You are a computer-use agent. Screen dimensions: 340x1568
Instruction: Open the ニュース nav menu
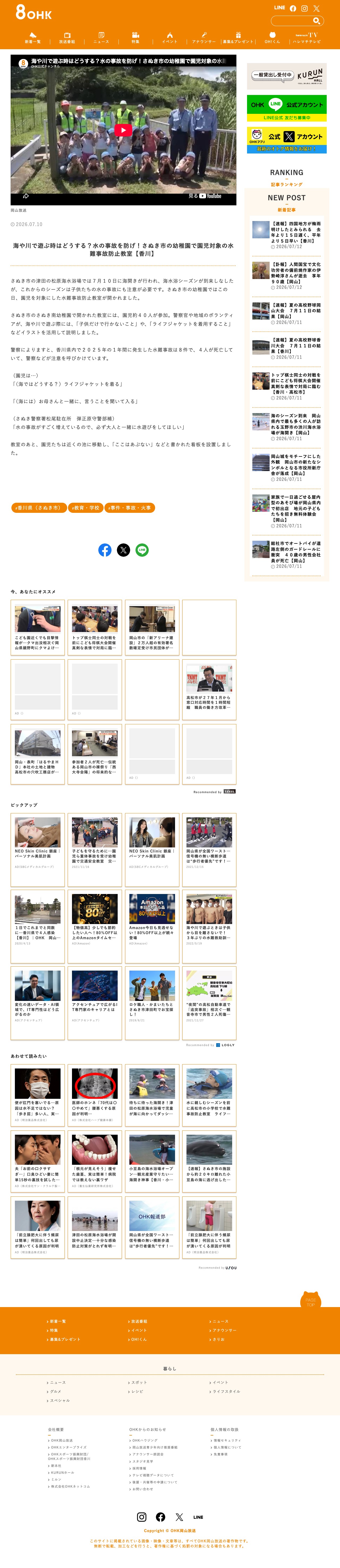[101, 38]
